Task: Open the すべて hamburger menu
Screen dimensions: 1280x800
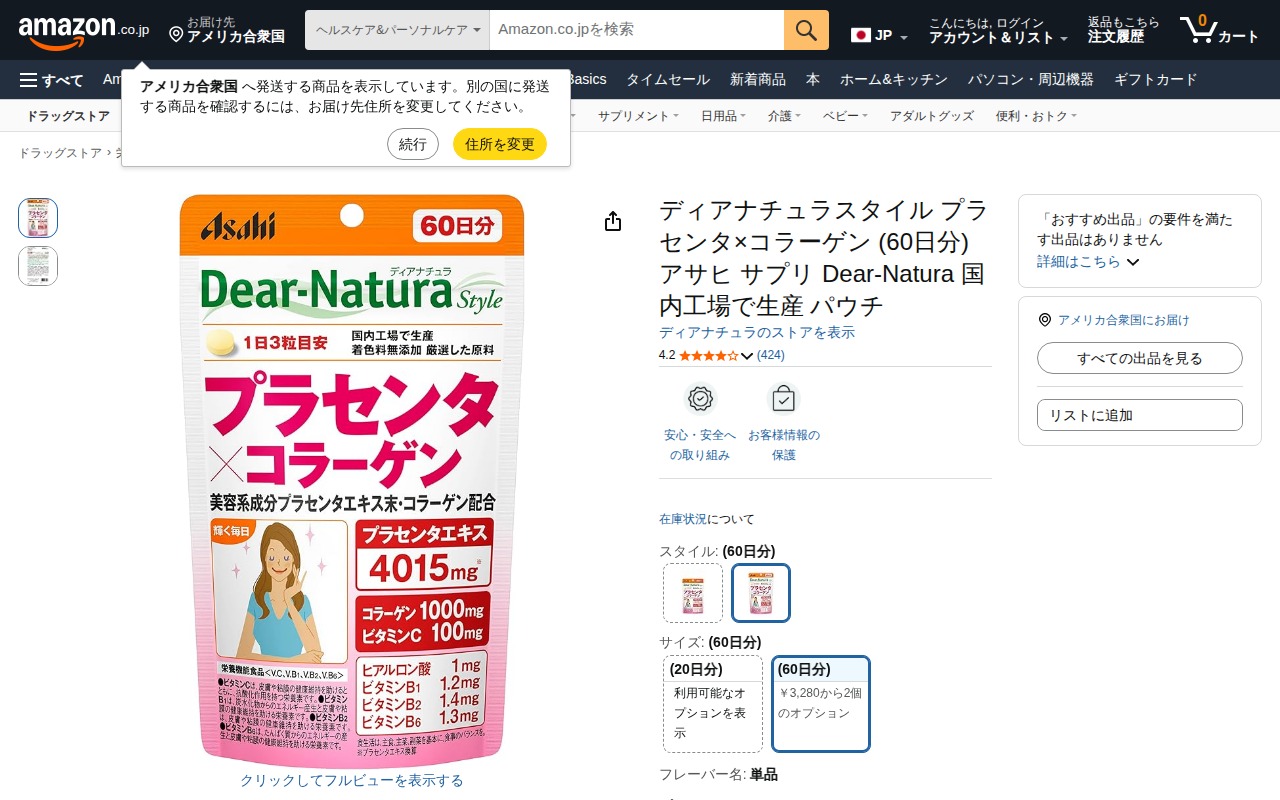Action: [51, 80]
